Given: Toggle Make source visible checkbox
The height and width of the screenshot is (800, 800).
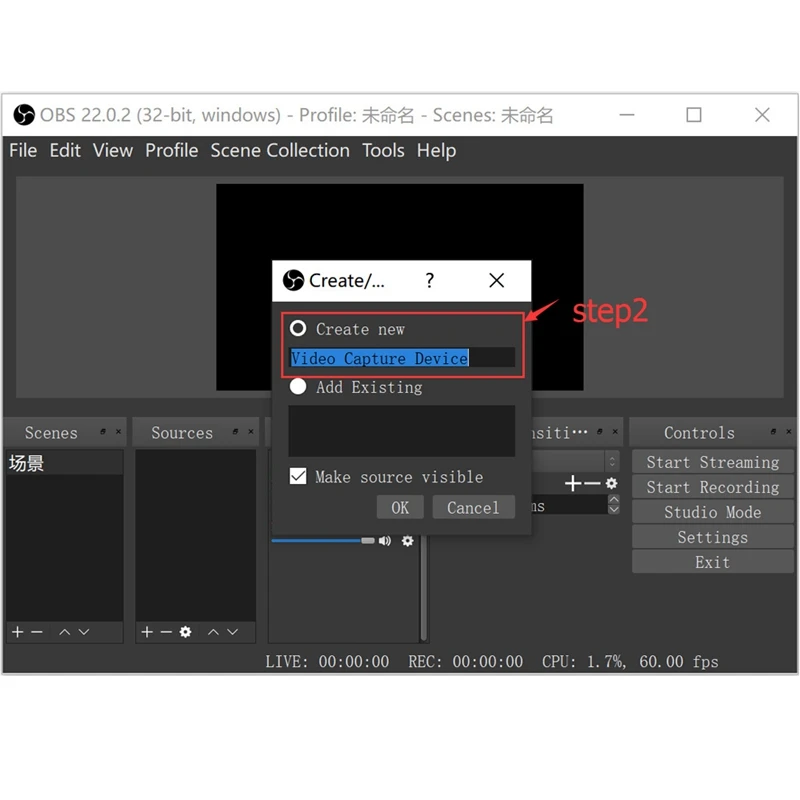Looking at the screenshot, I should [x=298, y=476].
